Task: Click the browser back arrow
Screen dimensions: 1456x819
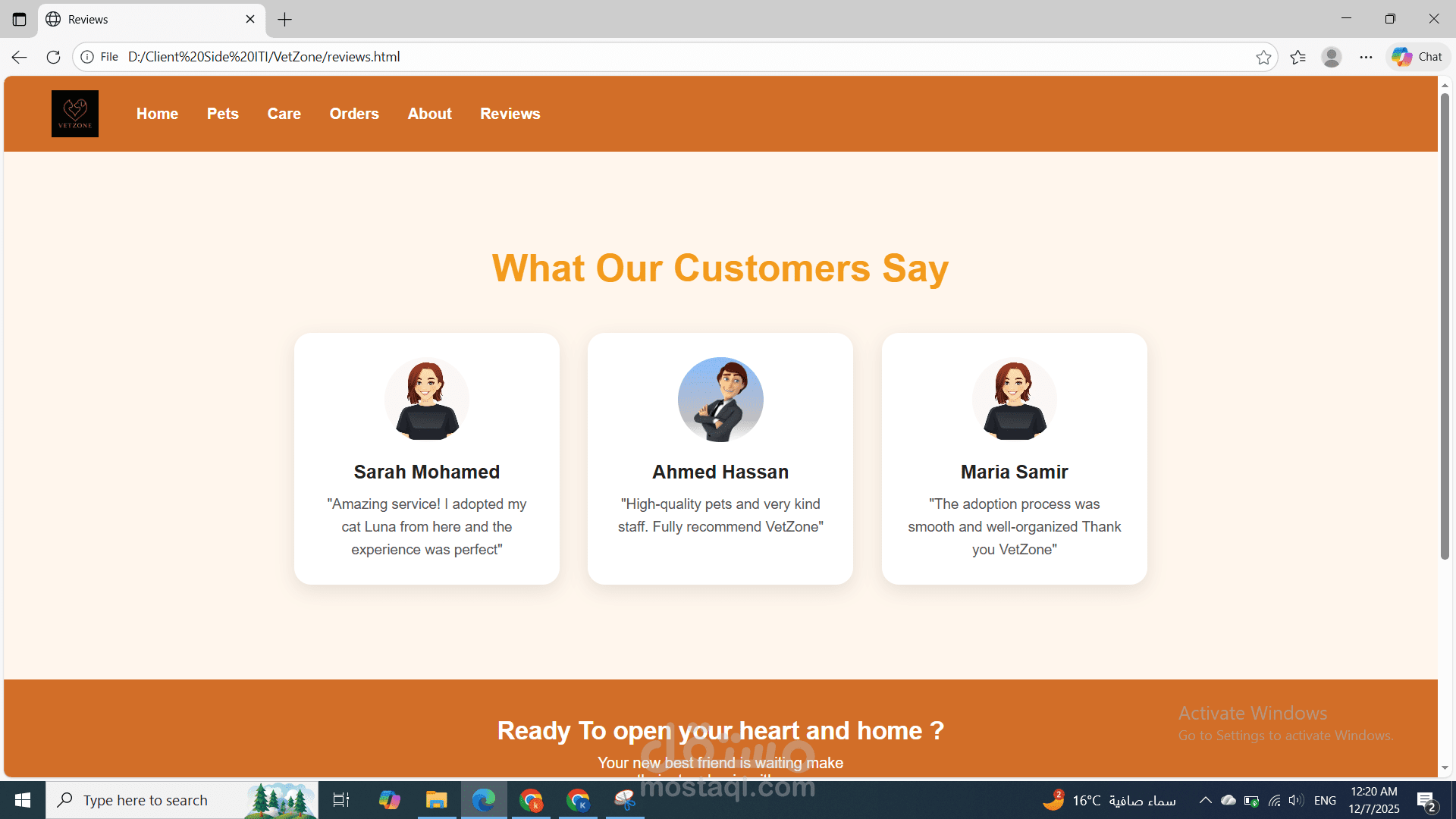Action: (19, 57)
